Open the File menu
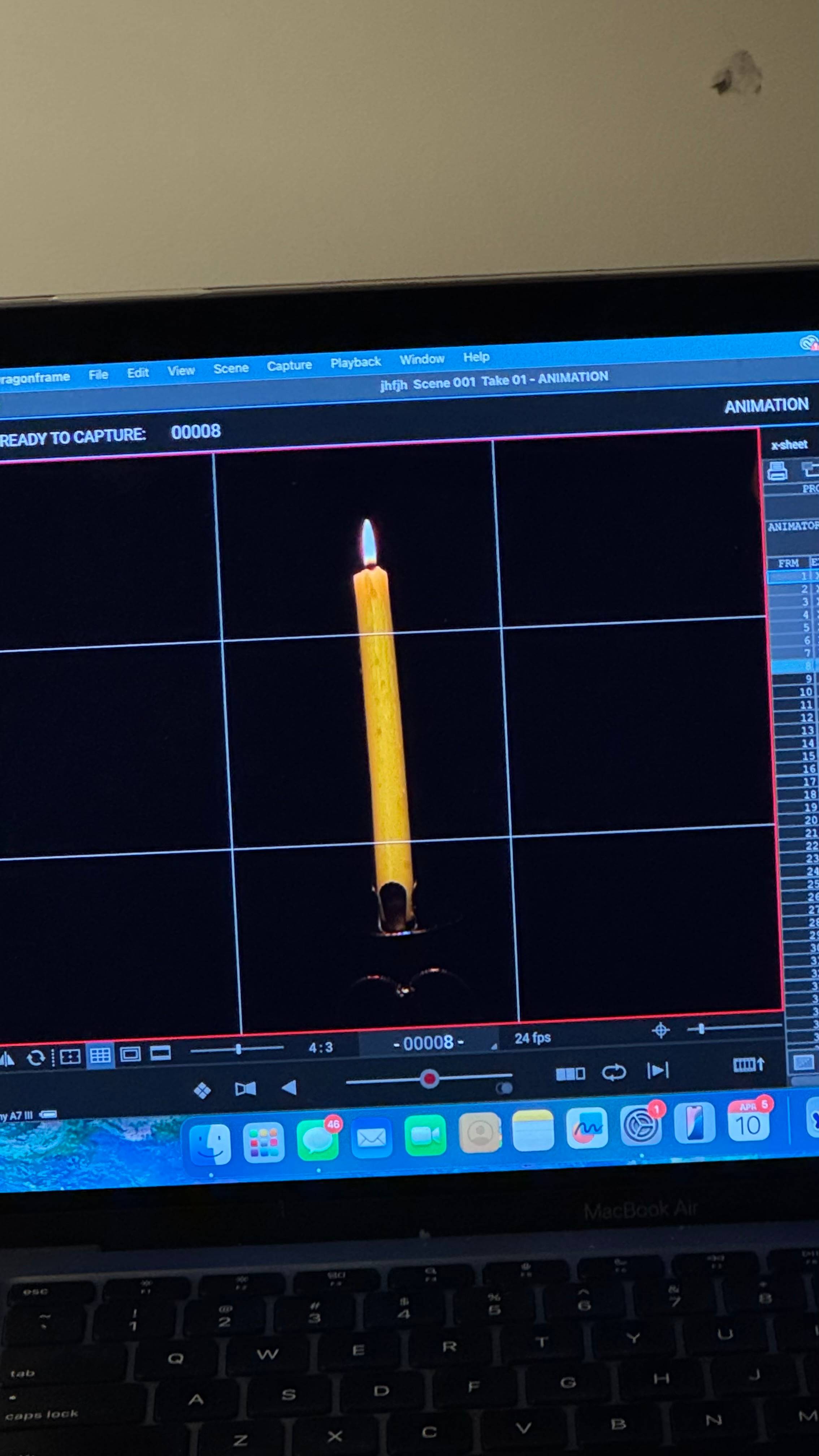The height and width of the screenshot is (1456, 819). tap(98, 374)
